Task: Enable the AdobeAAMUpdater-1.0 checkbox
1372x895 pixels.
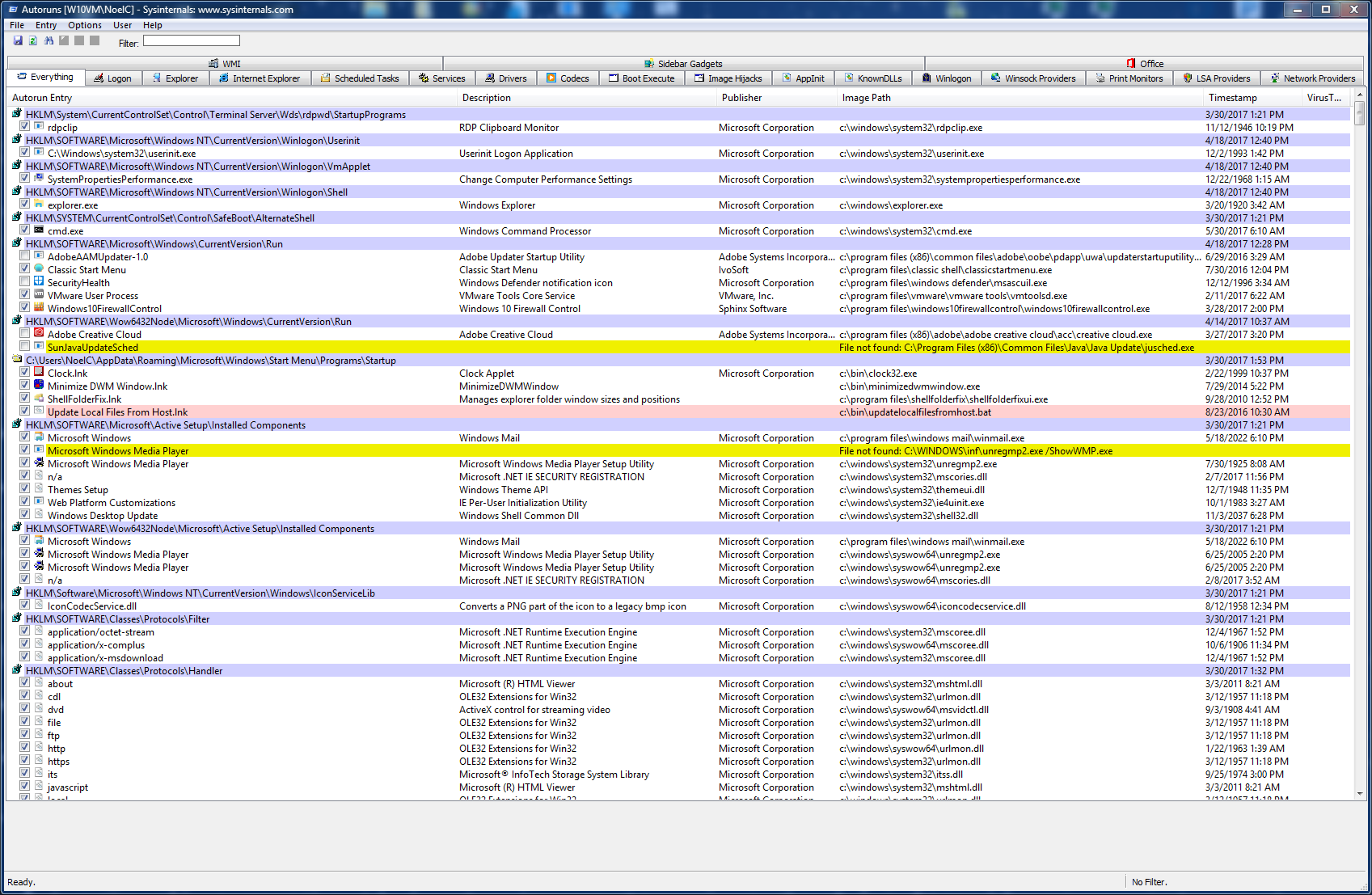Action: 25,256
